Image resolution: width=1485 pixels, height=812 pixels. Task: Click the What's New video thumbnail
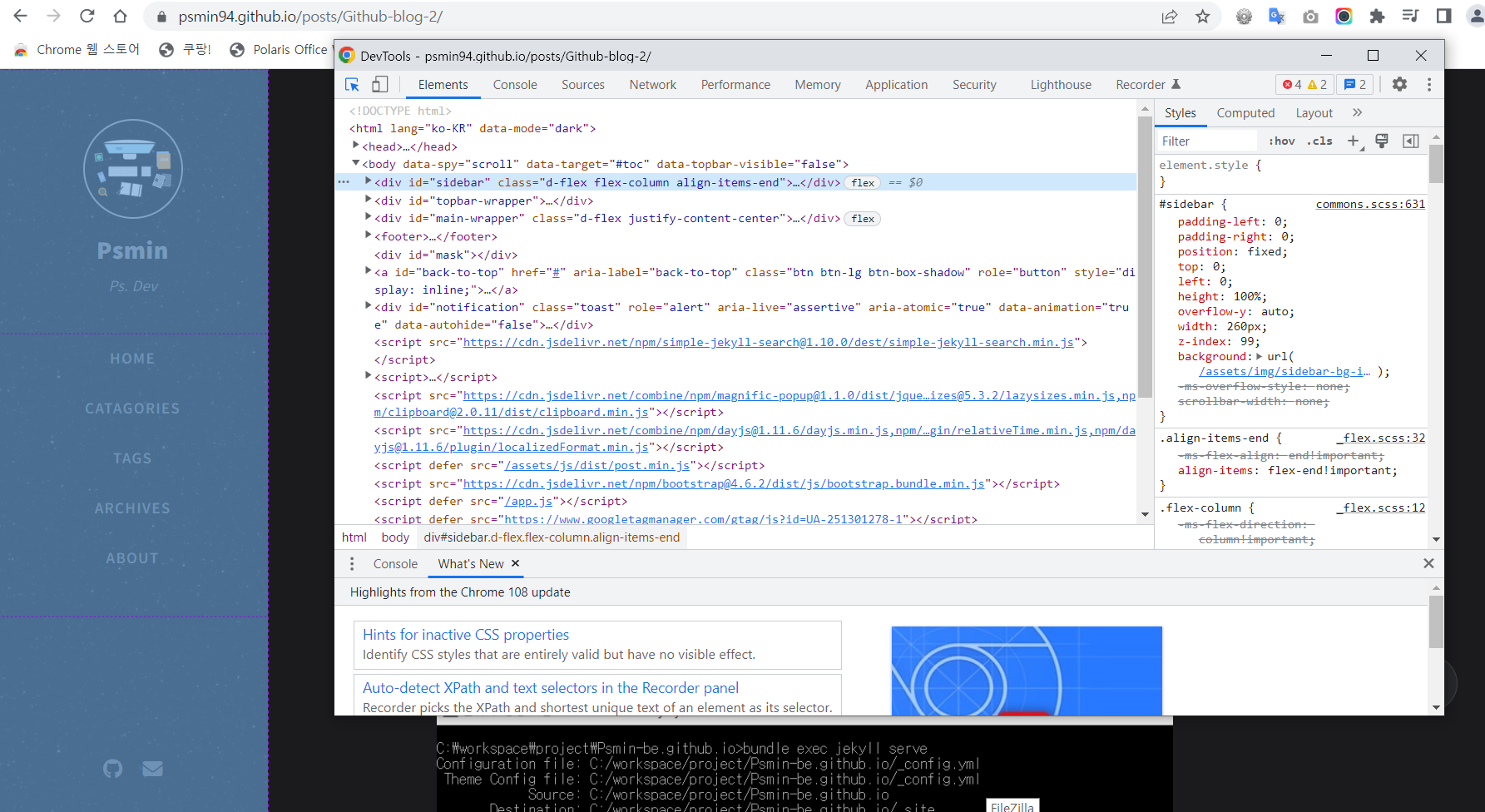(x=1027, y=671)
